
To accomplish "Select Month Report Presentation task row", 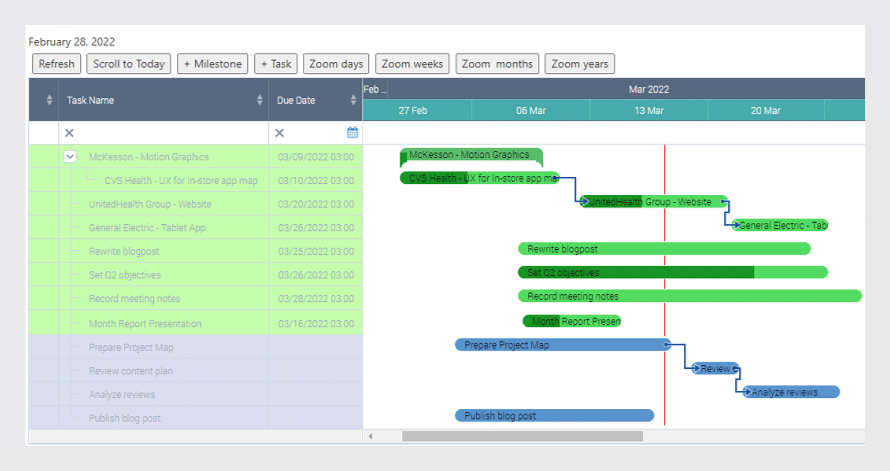I will click(x=196, y=323).
